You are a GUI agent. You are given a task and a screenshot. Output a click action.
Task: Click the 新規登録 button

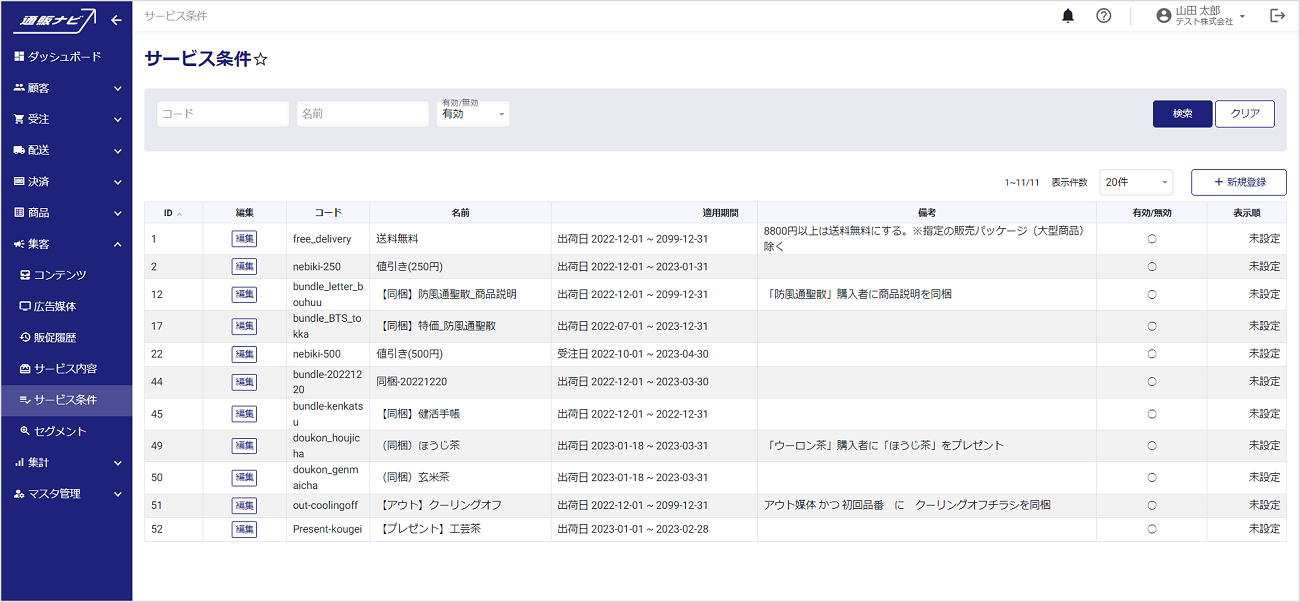[1238, 182]
